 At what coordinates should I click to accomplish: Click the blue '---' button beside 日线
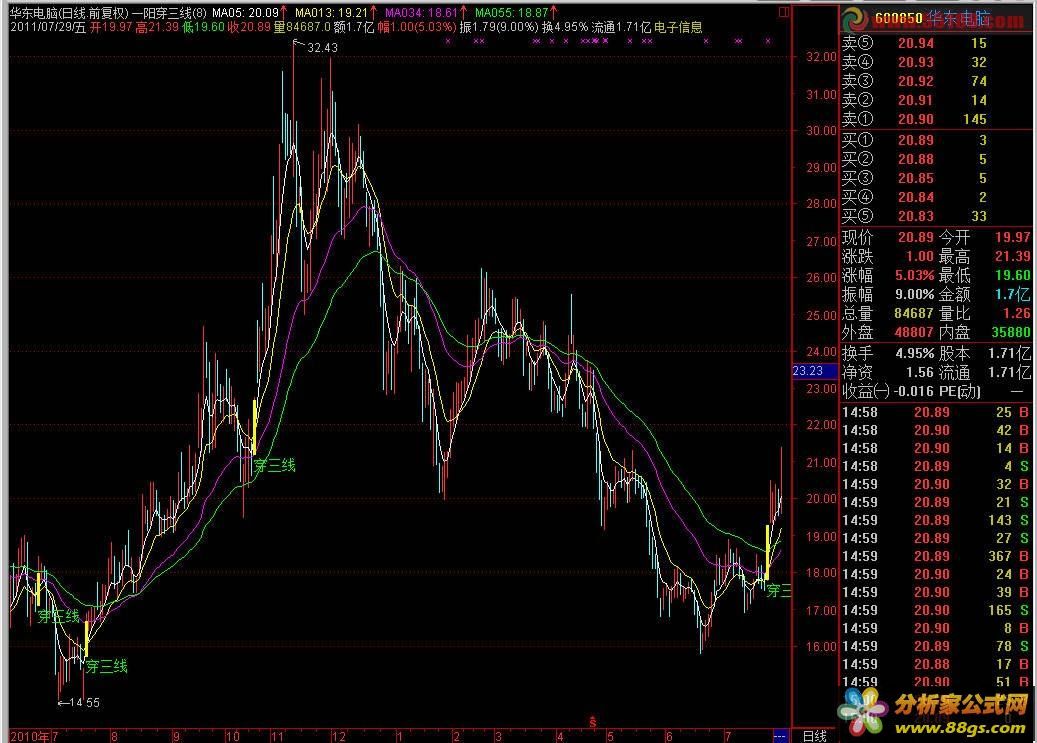point(780,736)
